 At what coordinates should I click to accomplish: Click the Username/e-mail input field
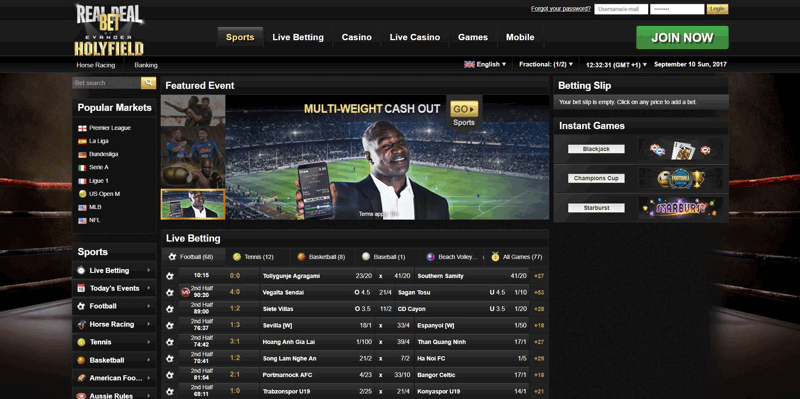coord(621,9)
